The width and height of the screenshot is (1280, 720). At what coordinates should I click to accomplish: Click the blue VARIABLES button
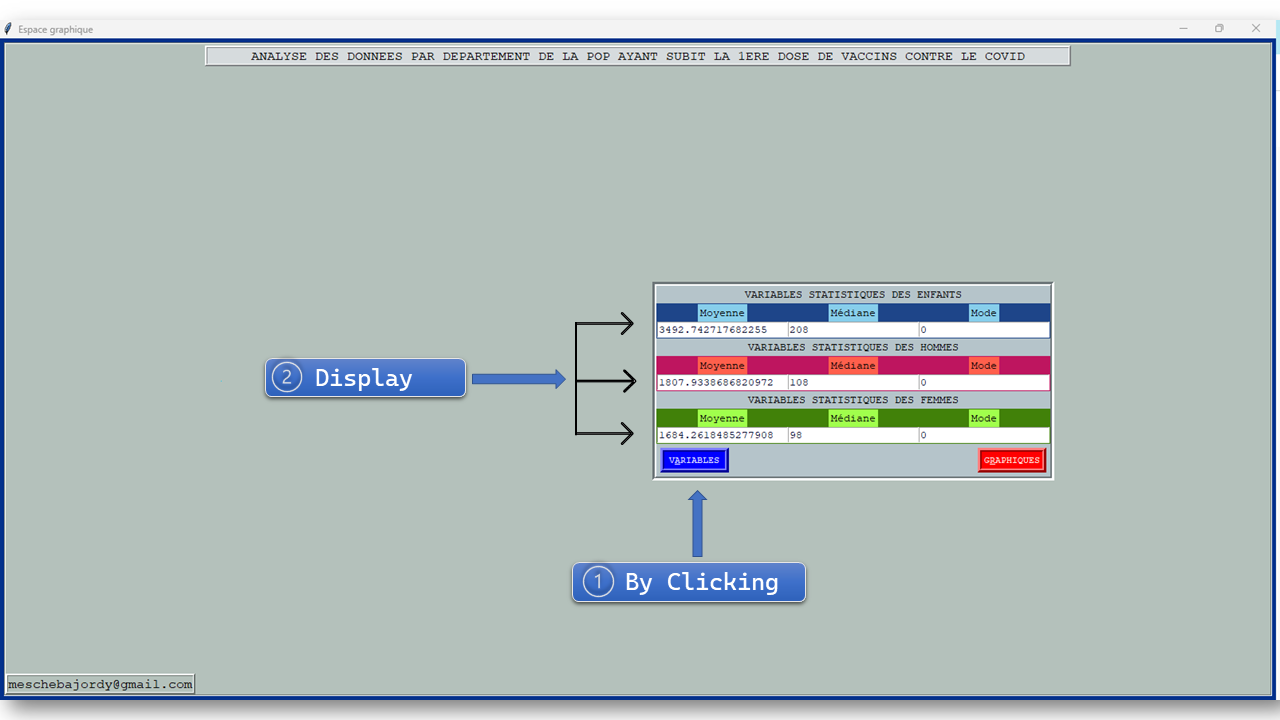coord(694,459)
